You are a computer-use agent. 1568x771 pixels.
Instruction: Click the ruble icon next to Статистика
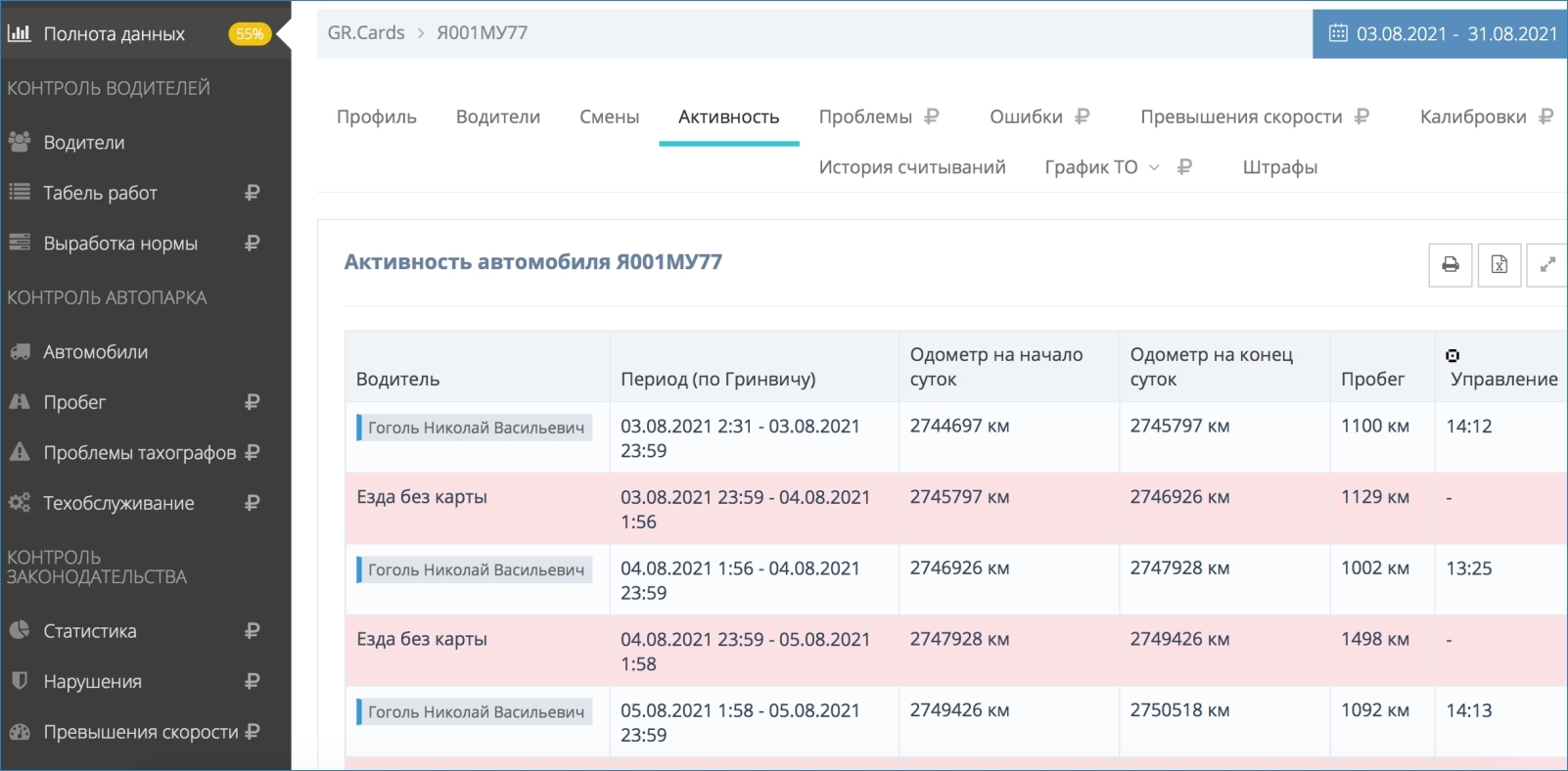pos(253,631)
